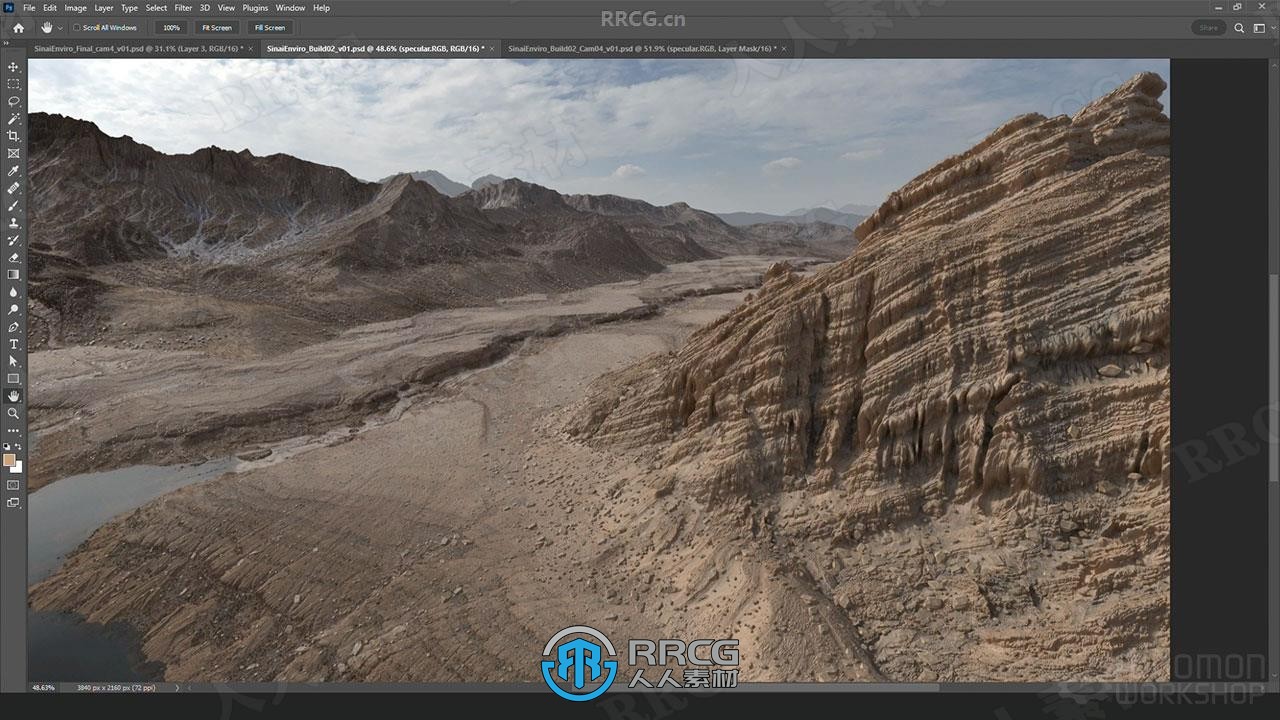1280x720 pixels.
Task: Select the Horizontal Type tool
Action: point(13,344)
